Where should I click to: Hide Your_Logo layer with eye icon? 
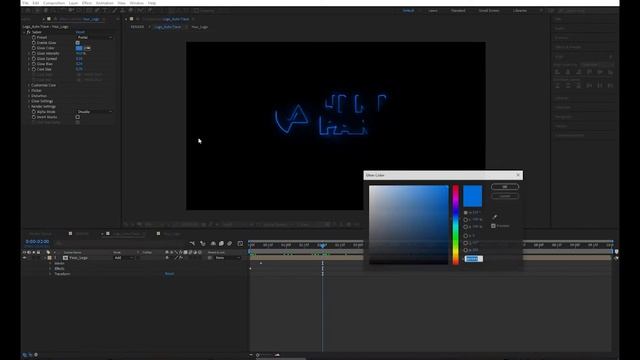pyautogui.click(x=24, y=258)
